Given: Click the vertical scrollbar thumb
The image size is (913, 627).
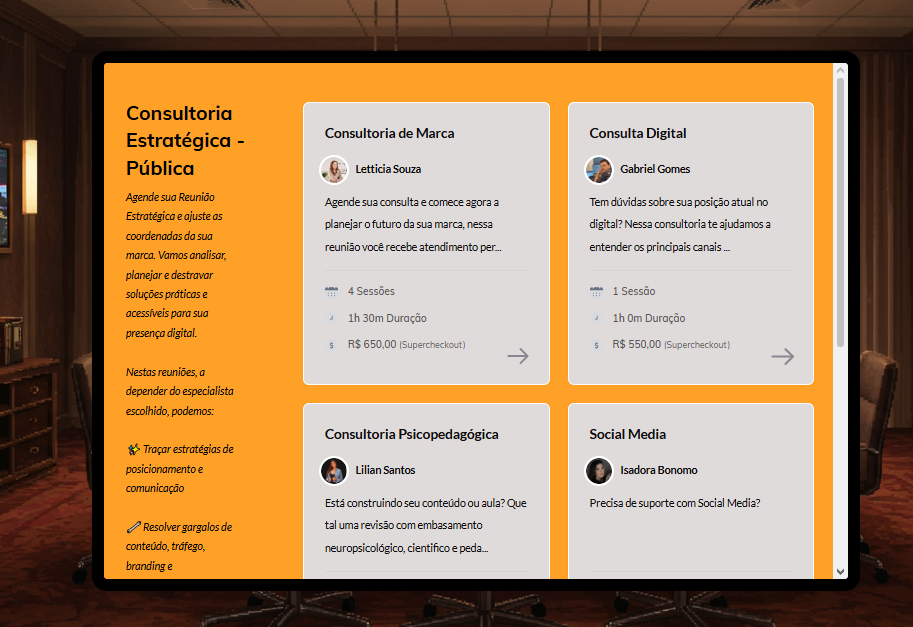Looking at the screenshot, I should tap(840, 212).
